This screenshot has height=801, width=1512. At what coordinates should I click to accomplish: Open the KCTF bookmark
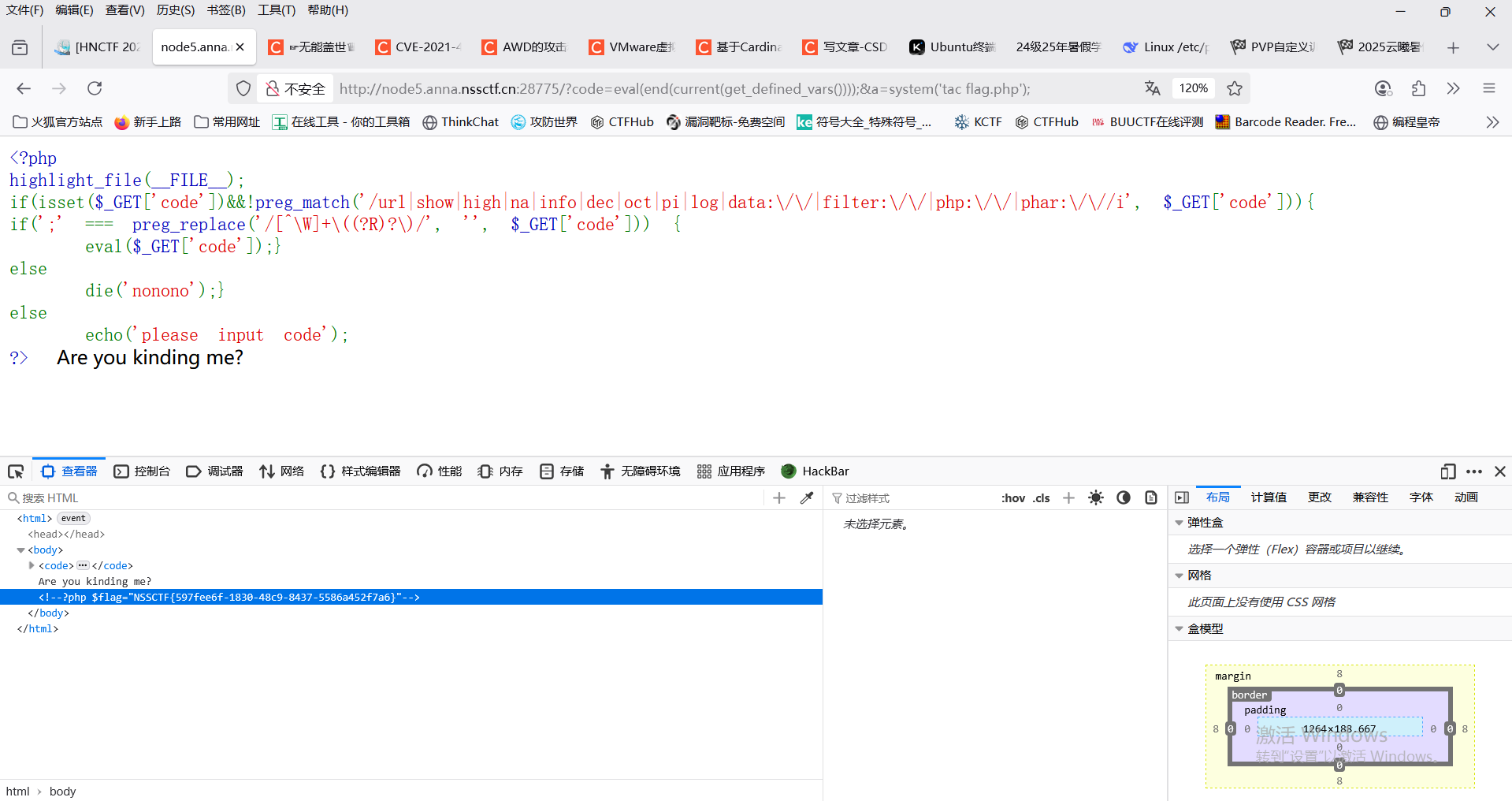pos(978,122)
